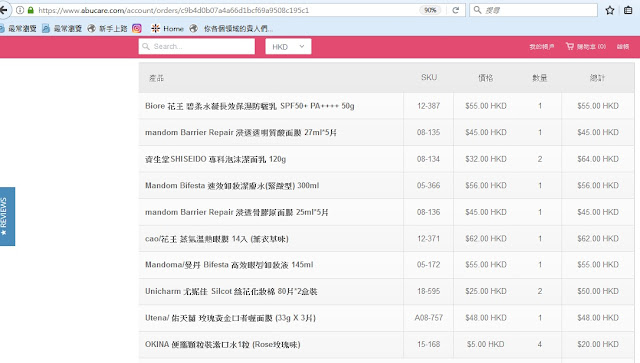Click SKU 08-136 cell

pos(429,212)
